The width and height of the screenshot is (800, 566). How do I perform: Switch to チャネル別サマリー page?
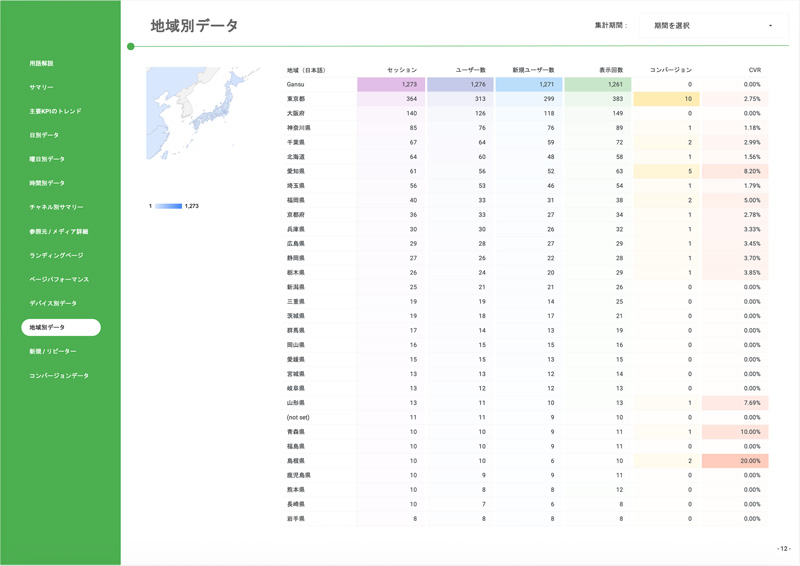click(56, 208)
